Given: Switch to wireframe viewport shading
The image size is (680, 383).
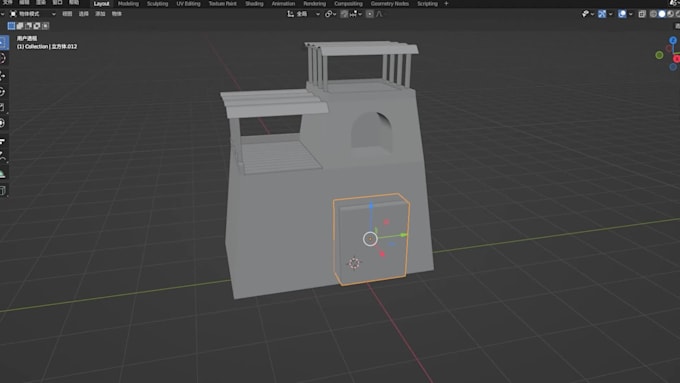Looking at the screenshot, I should [x=653, y=14].
